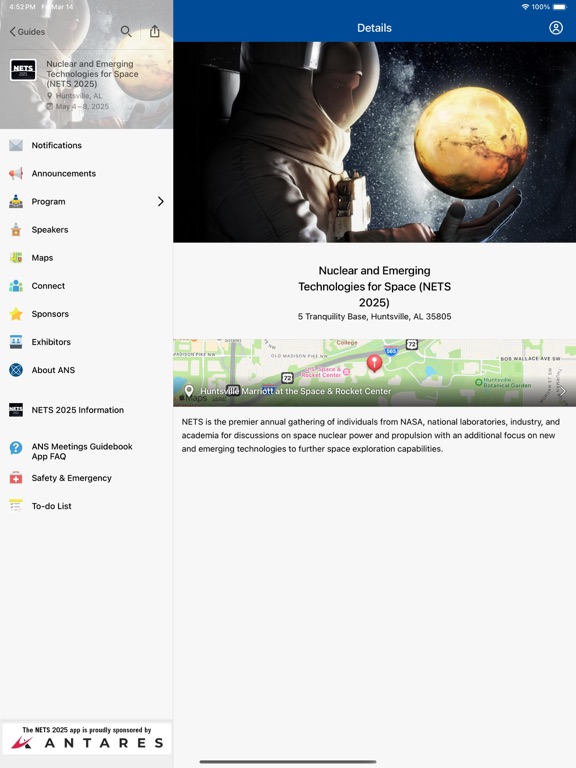Open About ANS page
Viewport: 576px width, 768px height.
86,370
